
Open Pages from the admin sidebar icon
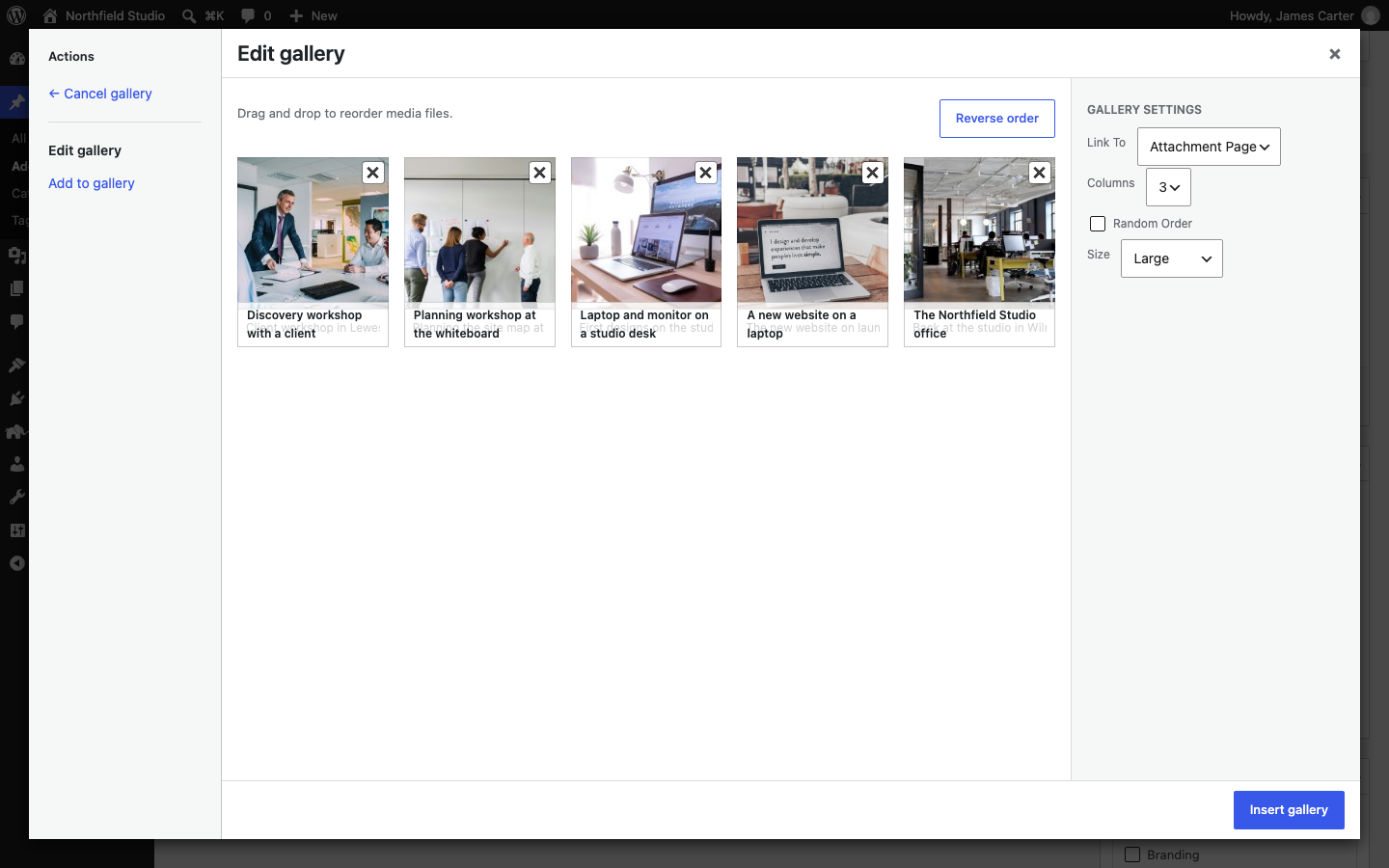click(16, 288)
